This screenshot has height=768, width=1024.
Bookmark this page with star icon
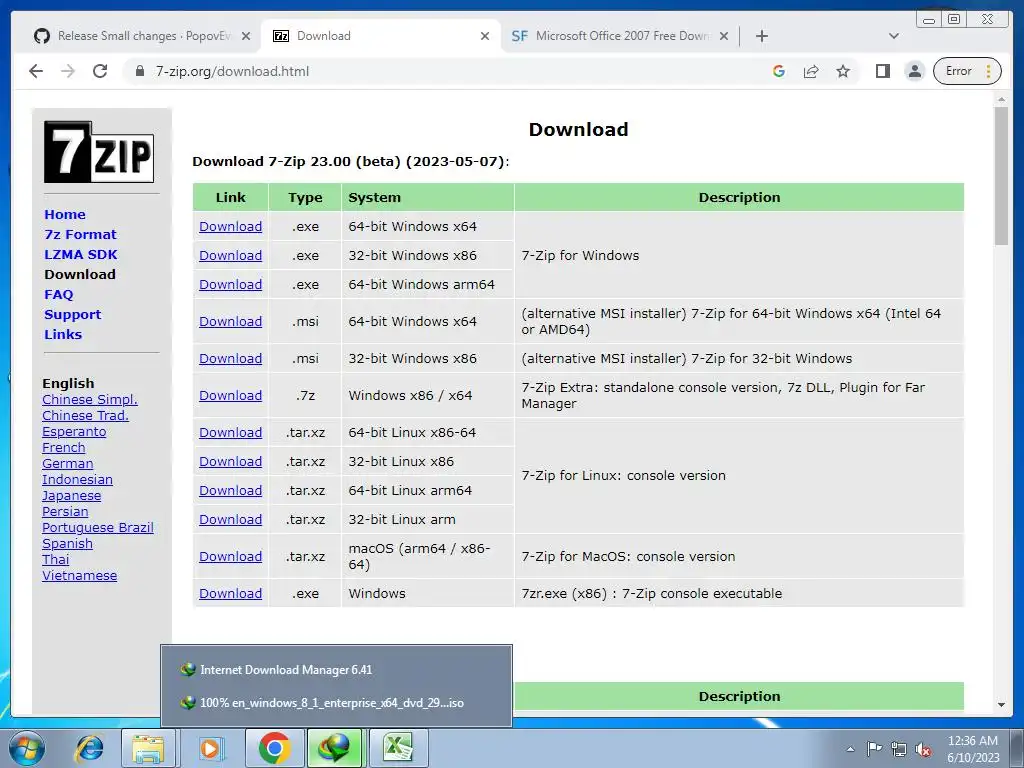click(843, 71)
